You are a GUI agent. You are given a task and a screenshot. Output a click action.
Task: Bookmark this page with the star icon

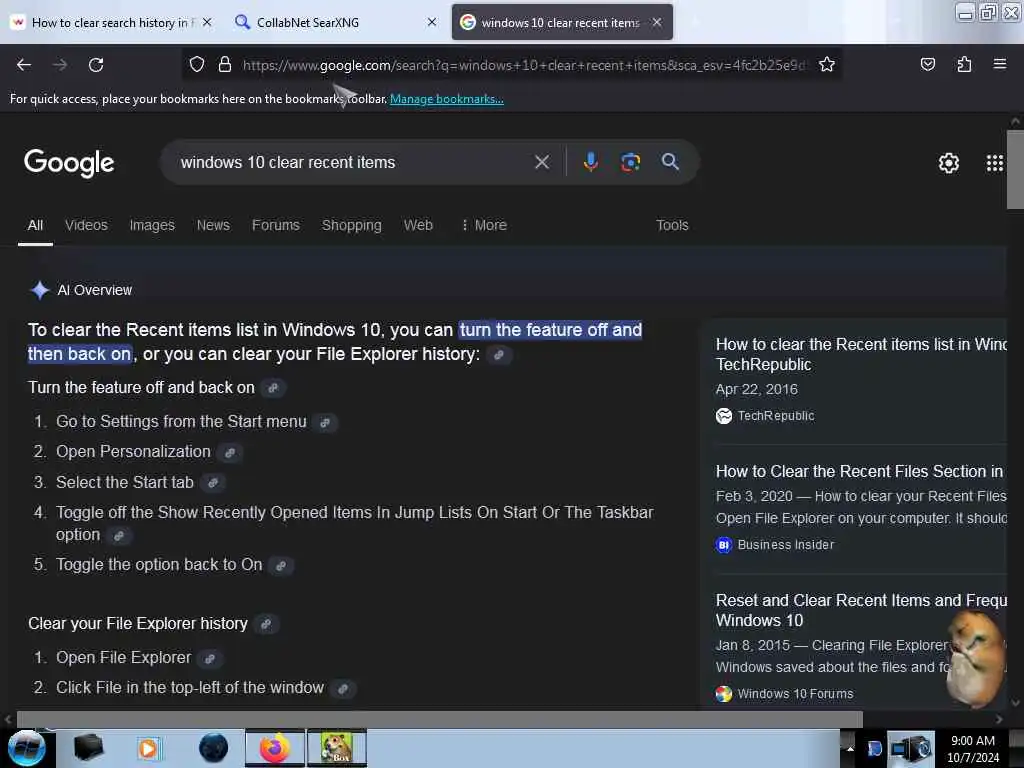[827, 65]
